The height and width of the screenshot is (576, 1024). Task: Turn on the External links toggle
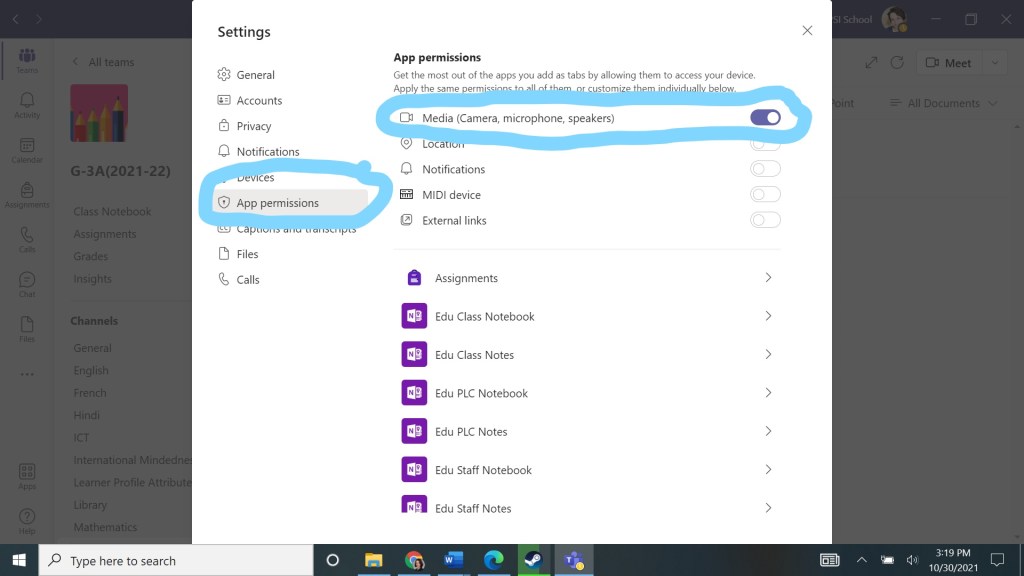pyautogui.click(x=765, y=220)
